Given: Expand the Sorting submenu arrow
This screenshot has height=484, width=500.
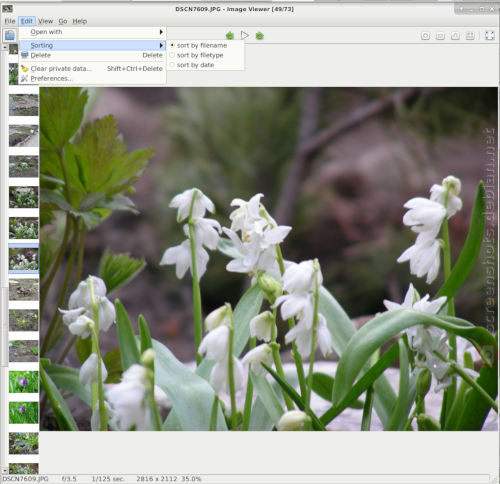Looking at the screenshot, I should [x=161, y=45].
